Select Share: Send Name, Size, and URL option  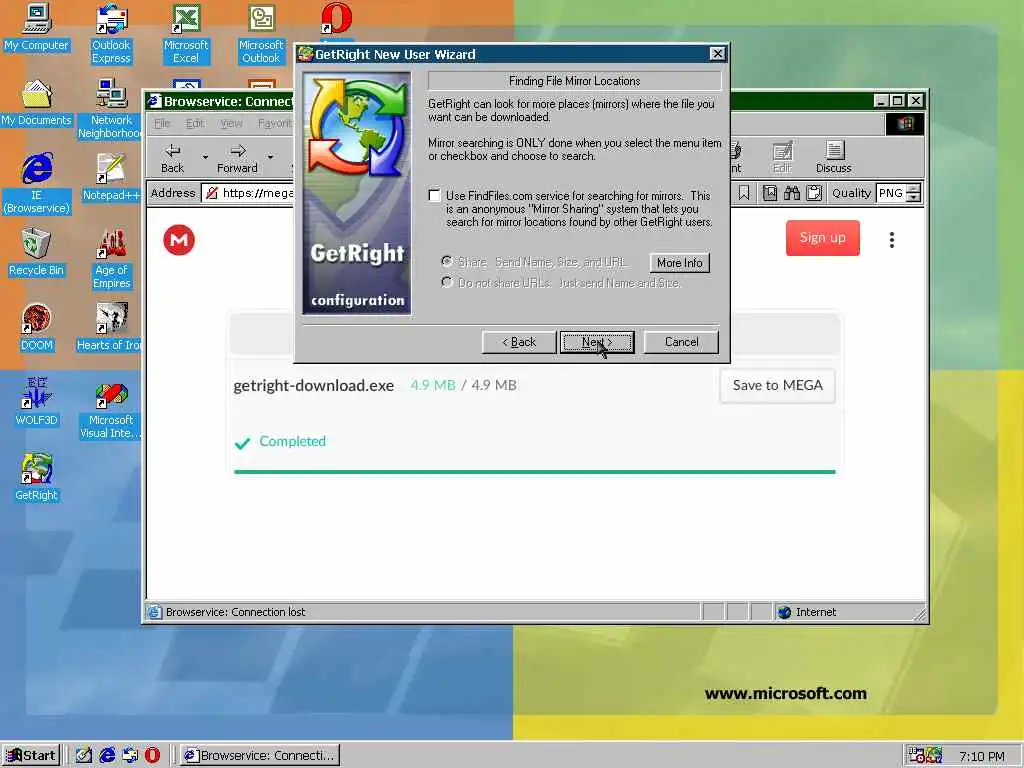(447, 262)
